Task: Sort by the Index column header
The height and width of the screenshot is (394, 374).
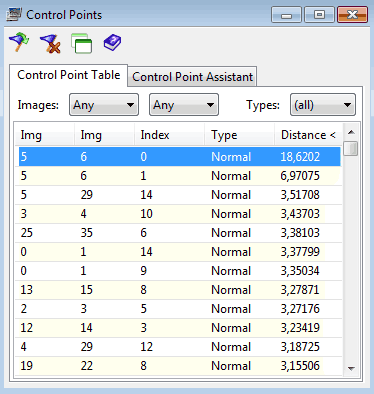Action: pyautogui.click(x=169, y=135)
